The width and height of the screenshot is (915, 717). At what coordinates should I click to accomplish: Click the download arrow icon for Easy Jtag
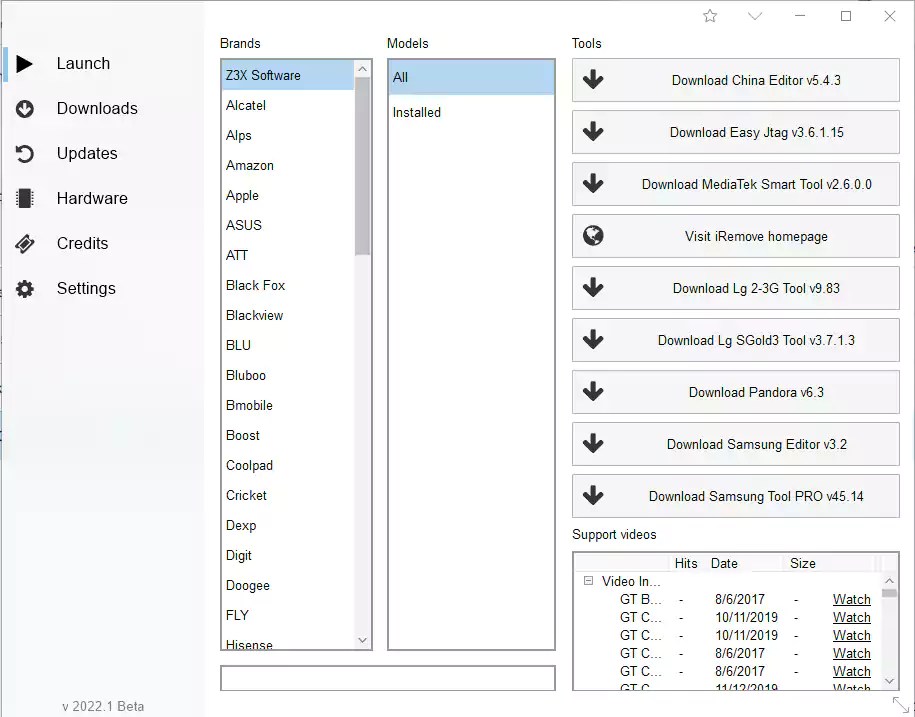click(x=593, y=132)
